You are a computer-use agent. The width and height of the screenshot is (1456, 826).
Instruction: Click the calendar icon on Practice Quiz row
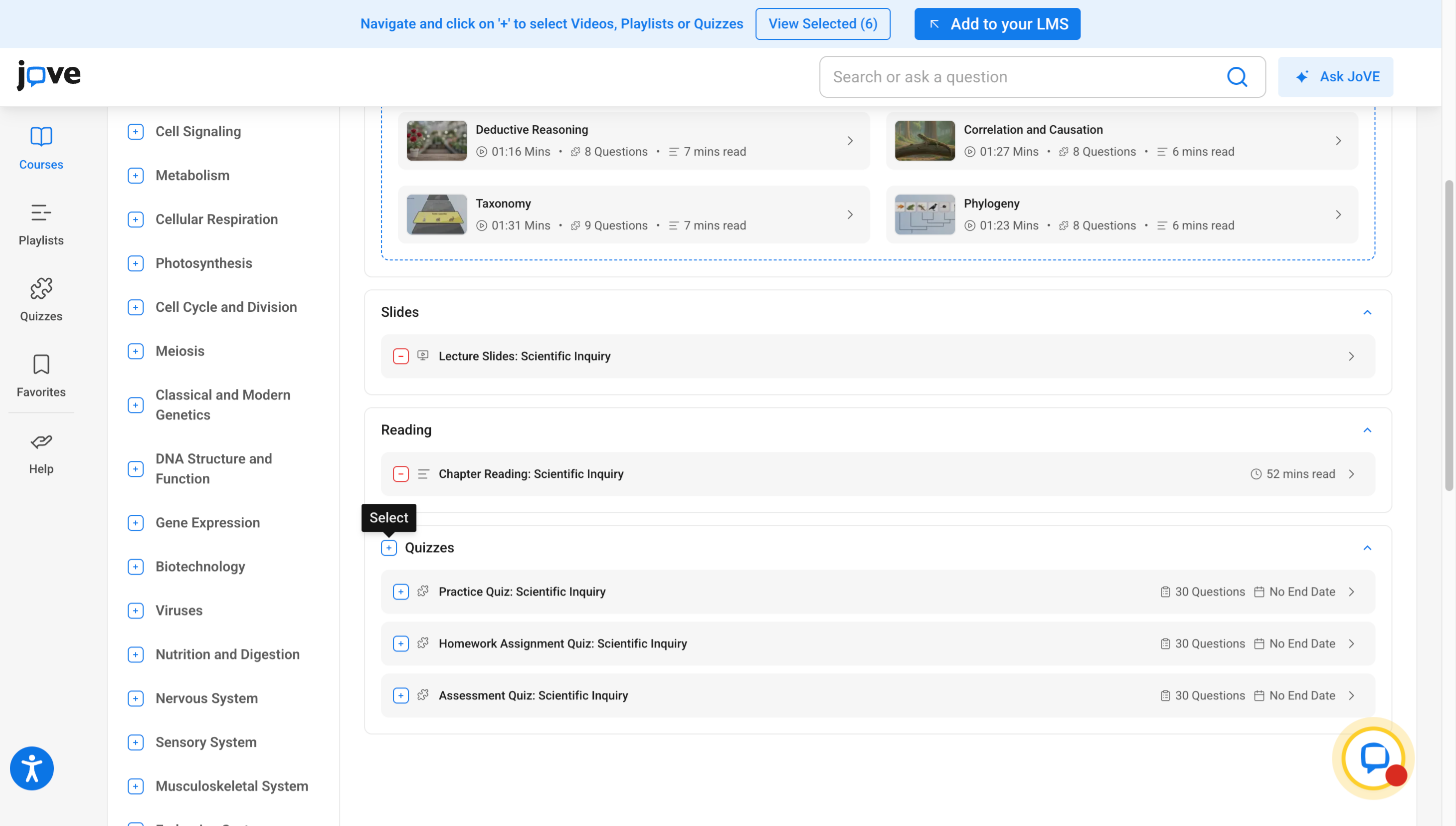point(1259,592)
